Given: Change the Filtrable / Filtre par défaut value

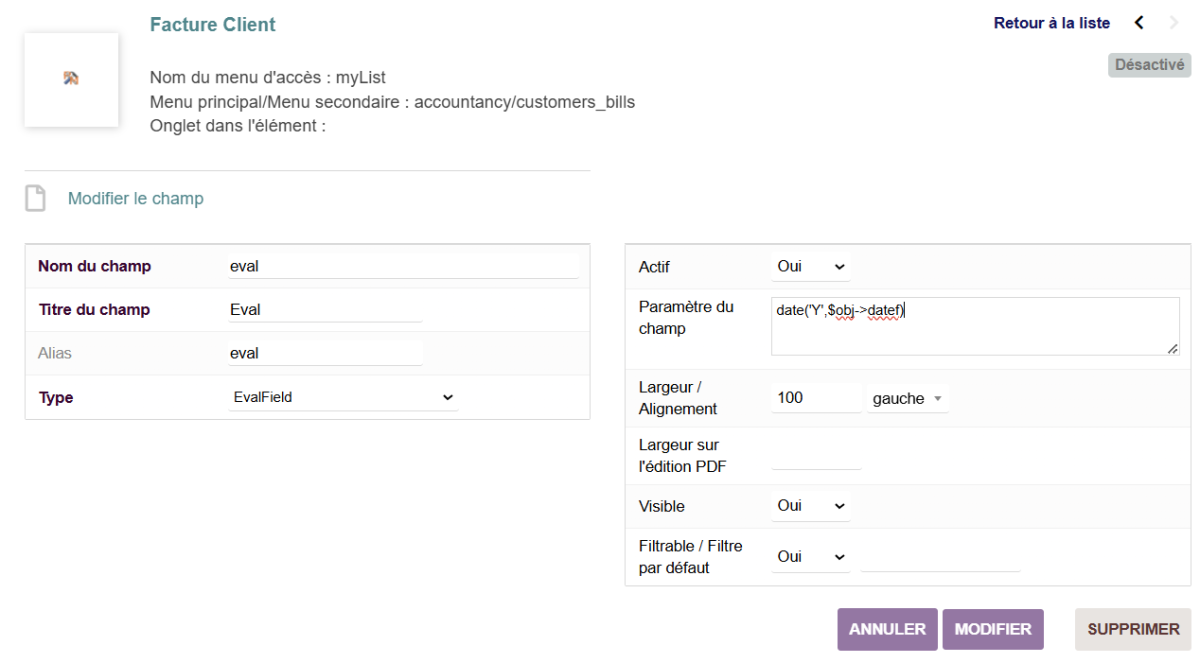Looking at the screenshot, I should pos(810,556).
